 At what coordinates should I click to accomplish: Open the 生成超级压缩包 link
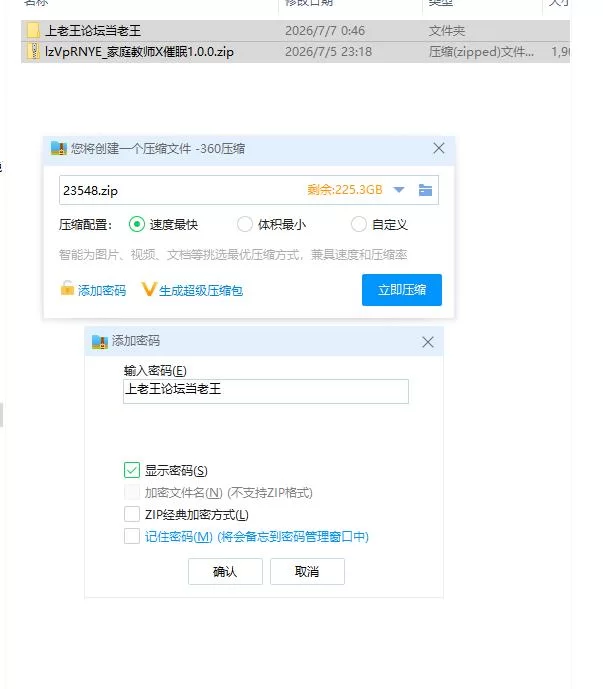tap(201, 290)
